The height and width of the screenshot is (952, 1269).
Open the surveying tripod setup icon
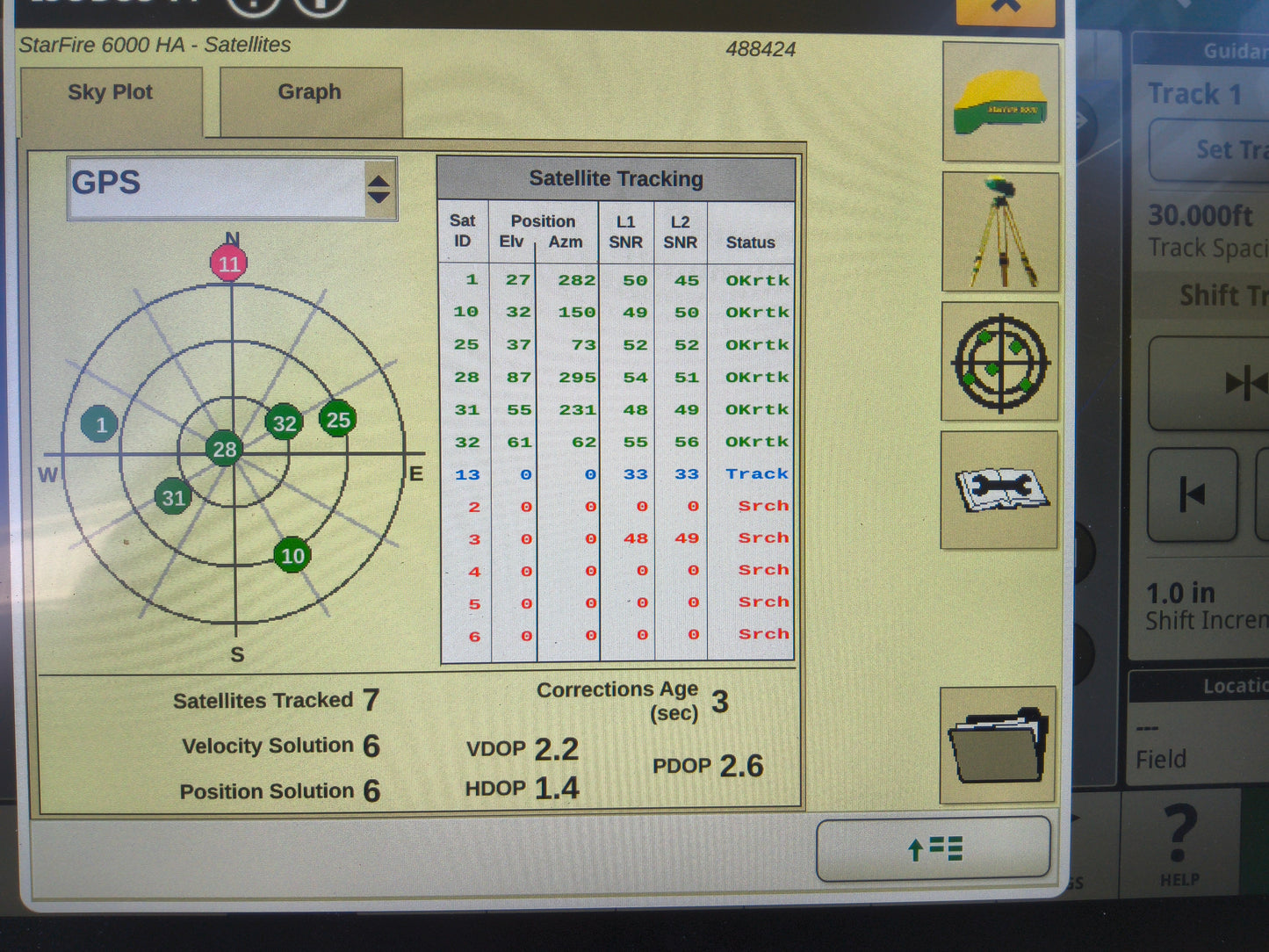tap(1000, 232)
